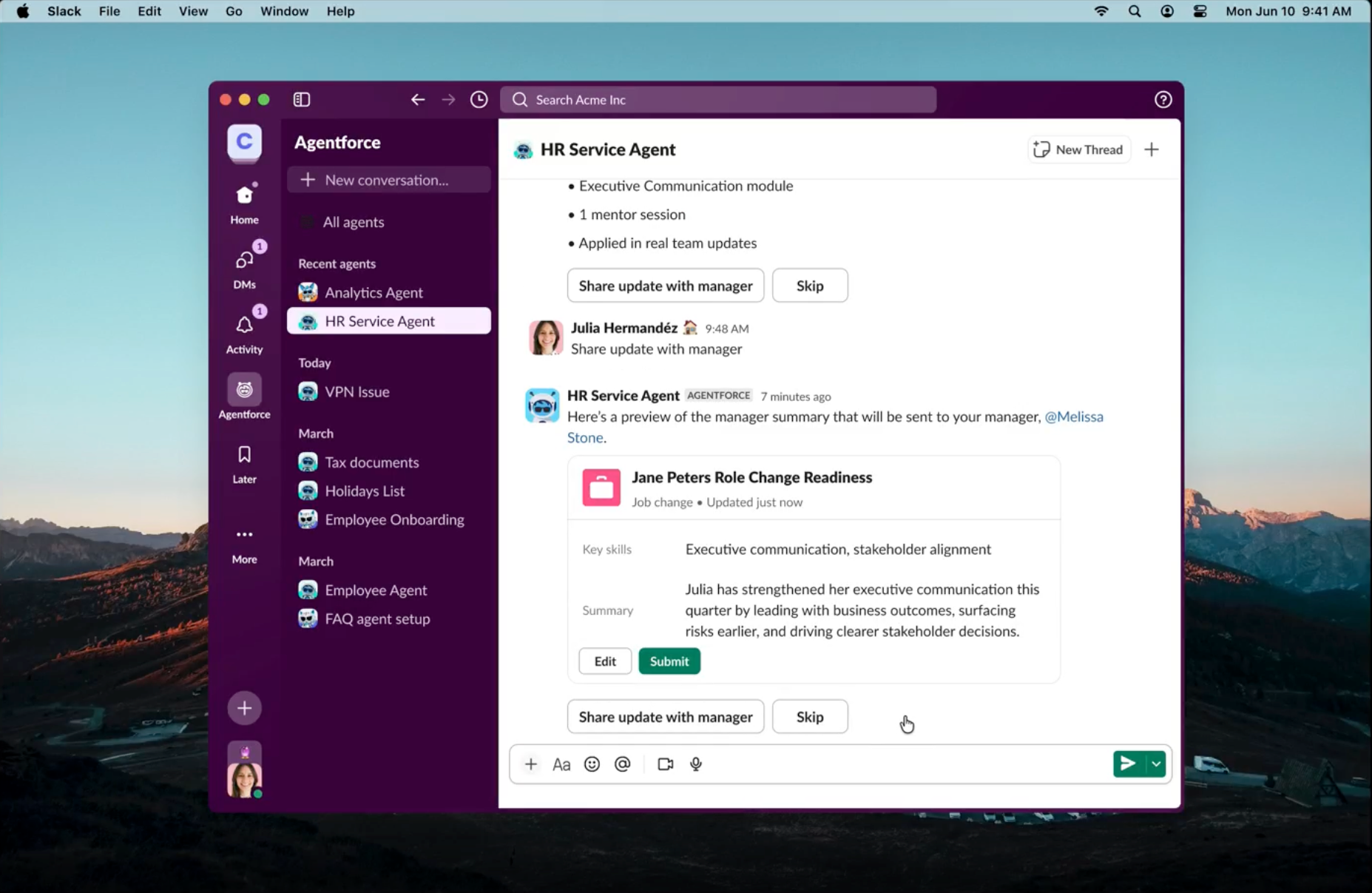Screen dimensions: 1372x893
Task: Select Analytics Agent from recent agents
Action: click(x=388, y=292)
